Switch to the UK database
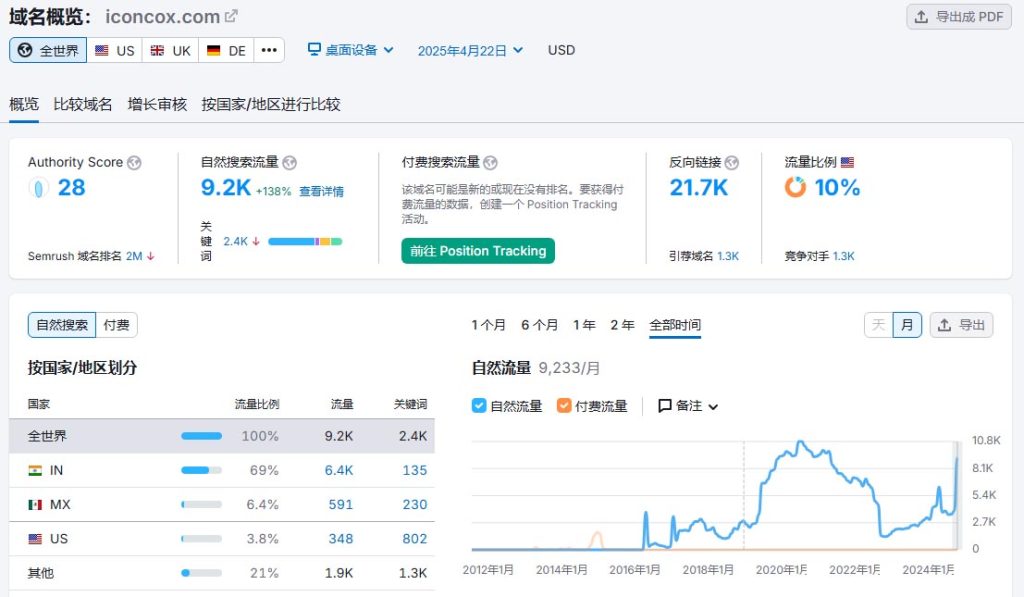The image size is (1024, 597). [170, 50]
